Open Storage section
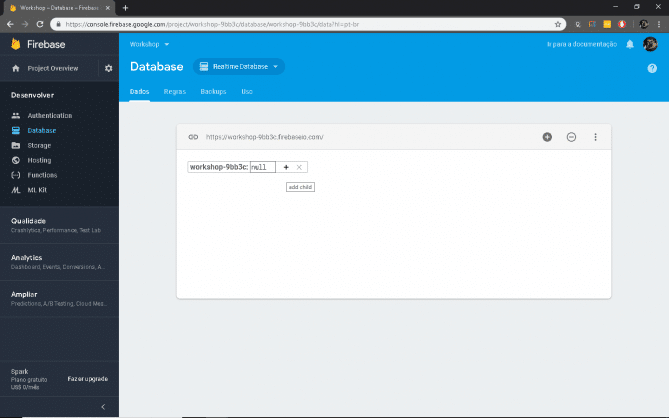Viewport: 669px width, 418px height. [39, 145]
